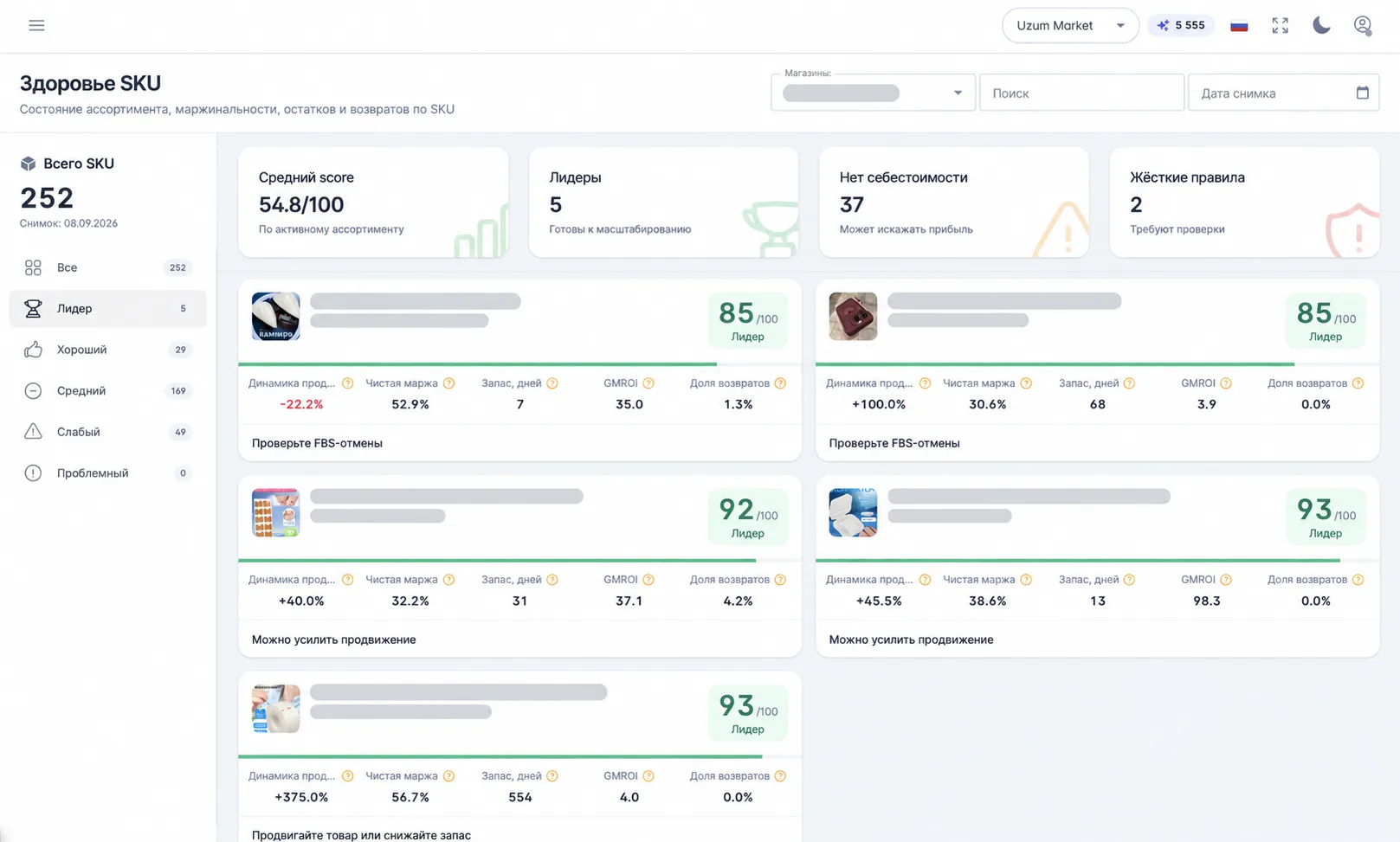Click help icon beside GMROI 37.1

click(648, 580)
